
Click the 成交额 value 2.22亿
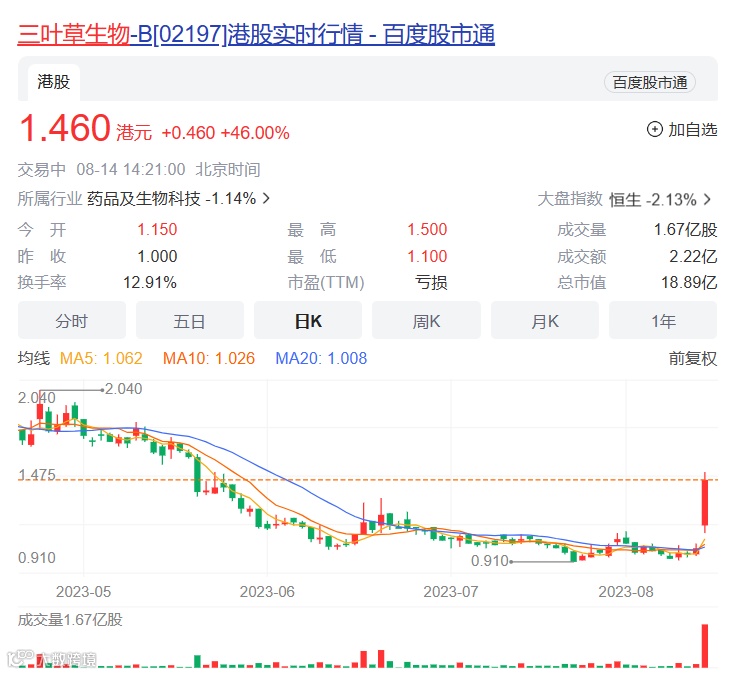(693, 257)
